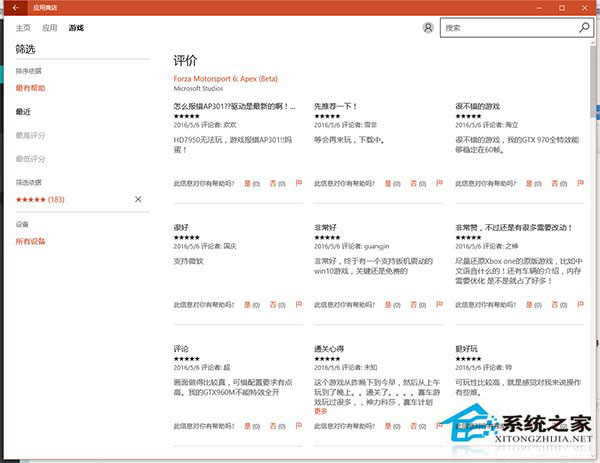Mark 很好 review as helpful 是
Screen dimensions: 600x463
tap(252, 305)
